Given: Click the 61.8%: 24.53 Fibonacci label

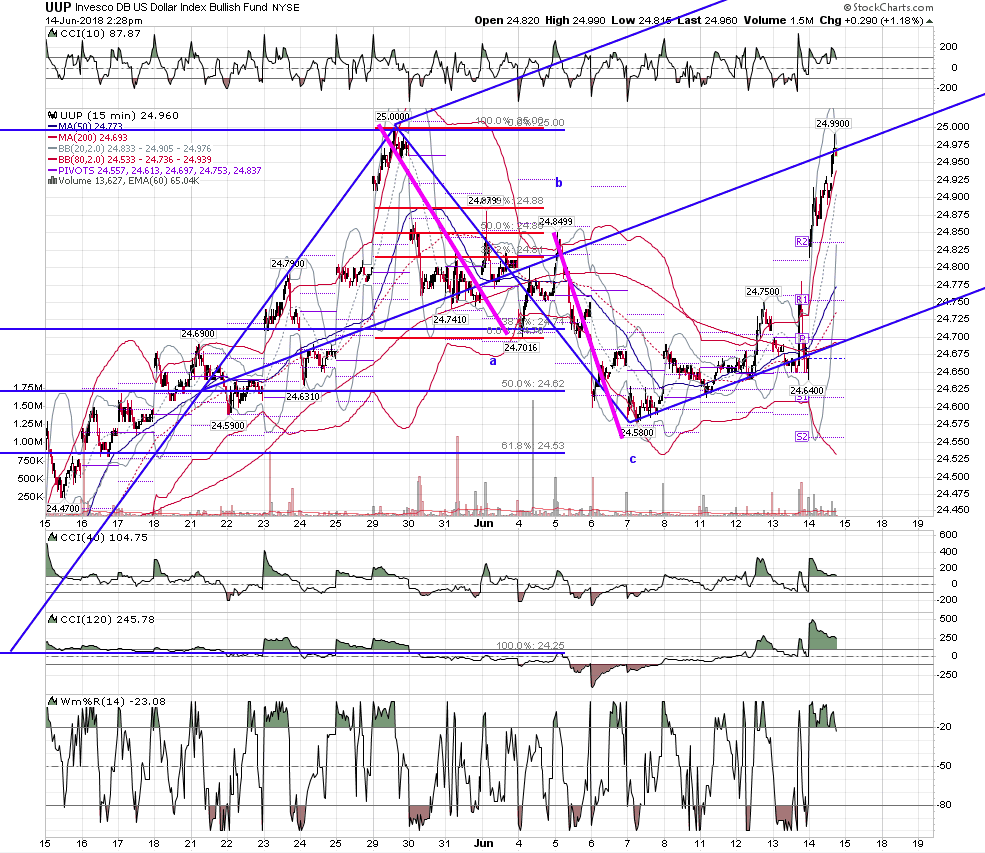Looking at the screenshot, I should pos(533,445).
